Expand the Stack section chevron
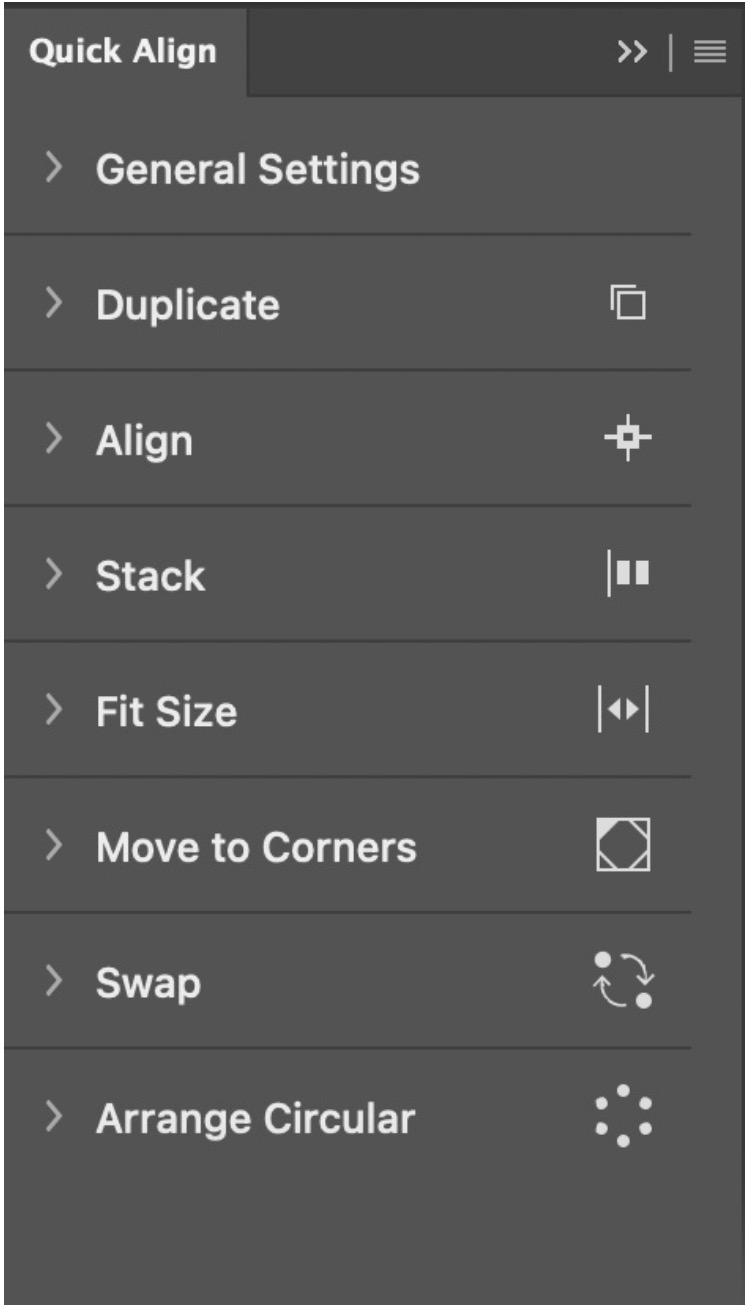 coord(54,575)
